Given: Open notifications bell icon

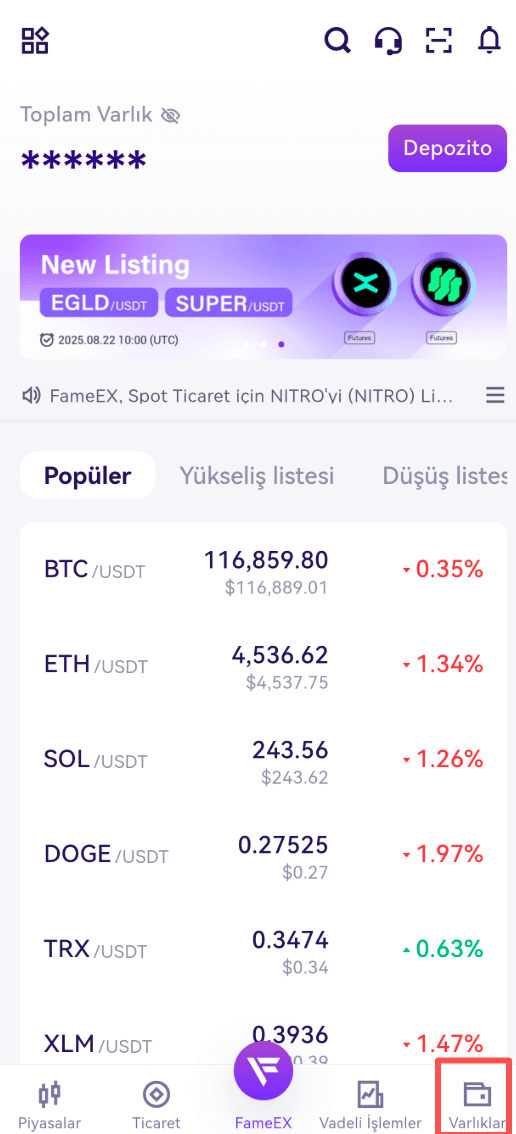Looking at the screenshot, I should 490,40.
